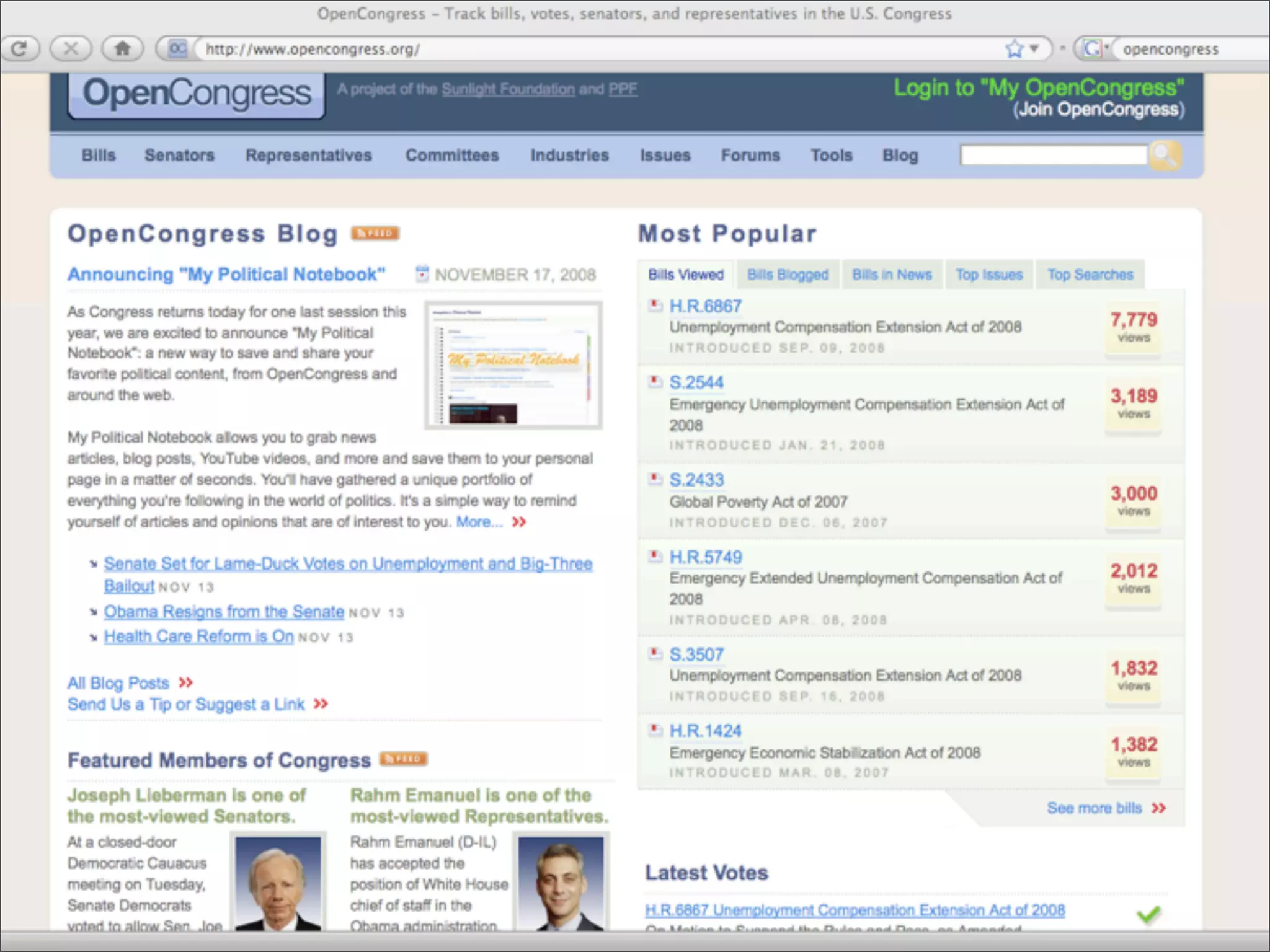The height and width of the screenshot is (952, 1270).
Task: Select the Top Searches tab
Action: [1090, 275]
